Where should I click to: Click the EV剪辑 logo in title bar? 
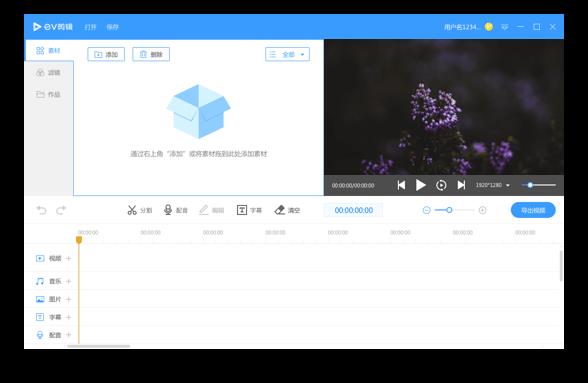[x=53, y=27]
